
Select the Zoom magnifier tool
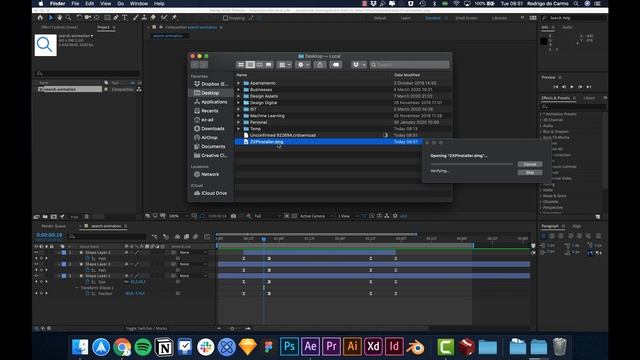click(69, 18)
